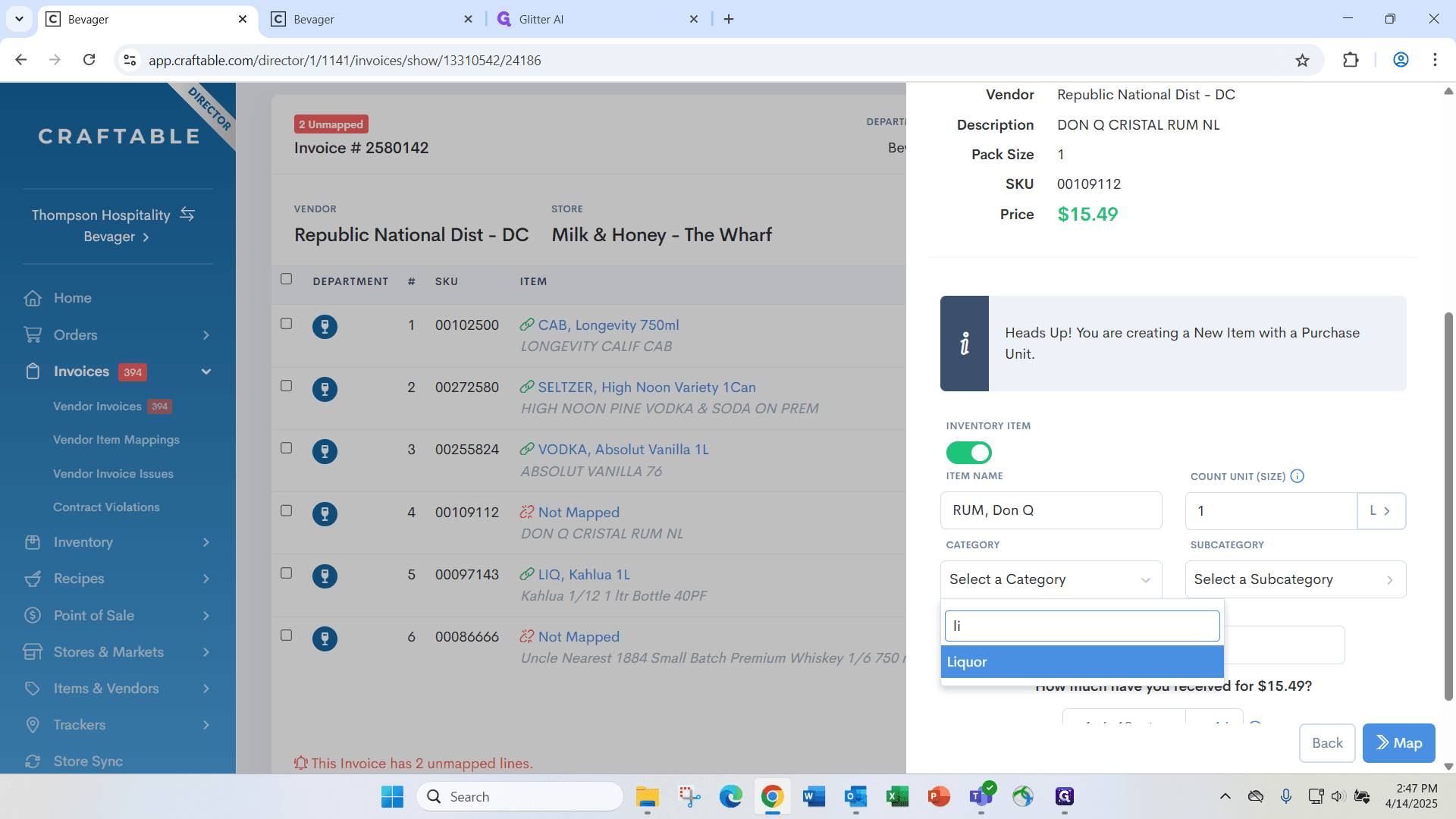The height and width of the screenshot is (819, 1456).
Task: Check the box for SKU 00102500
Action: pos(286,324)
